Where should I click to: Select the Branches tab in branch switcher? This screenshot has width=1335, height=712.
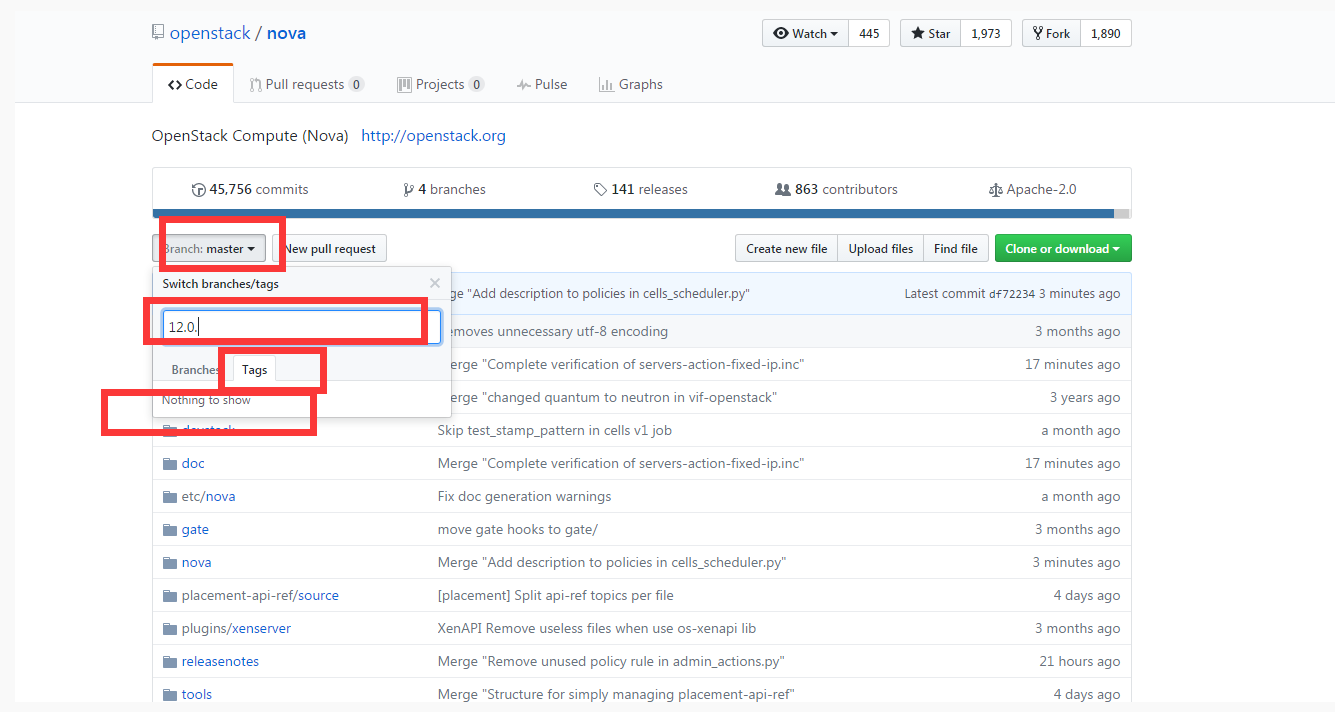(x=196, y=370)
